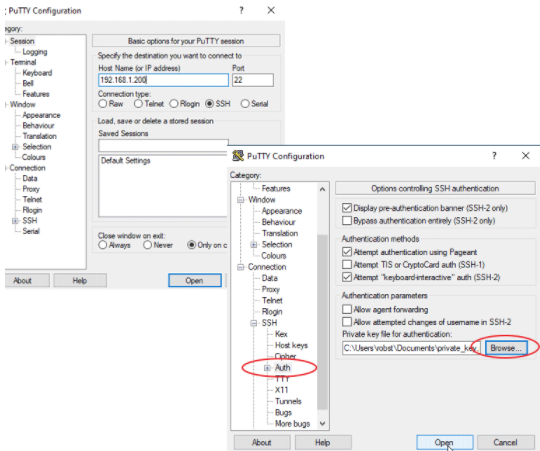Toggle Attempt authentication using Pageant
540x451 pixels.
(x=347, y=252)
